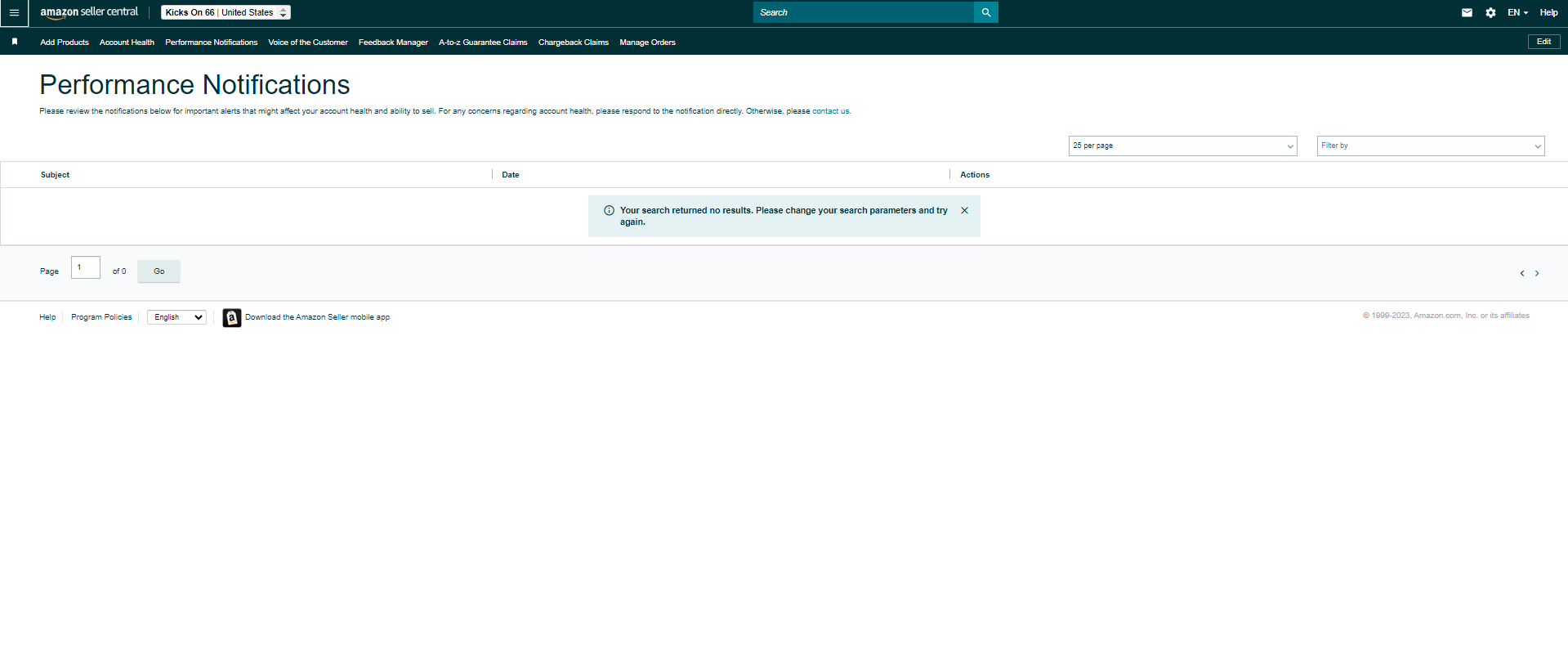Open Performance Notifications menu item
The height and width of the screenshot is (650, 1568).
(211, 43)
